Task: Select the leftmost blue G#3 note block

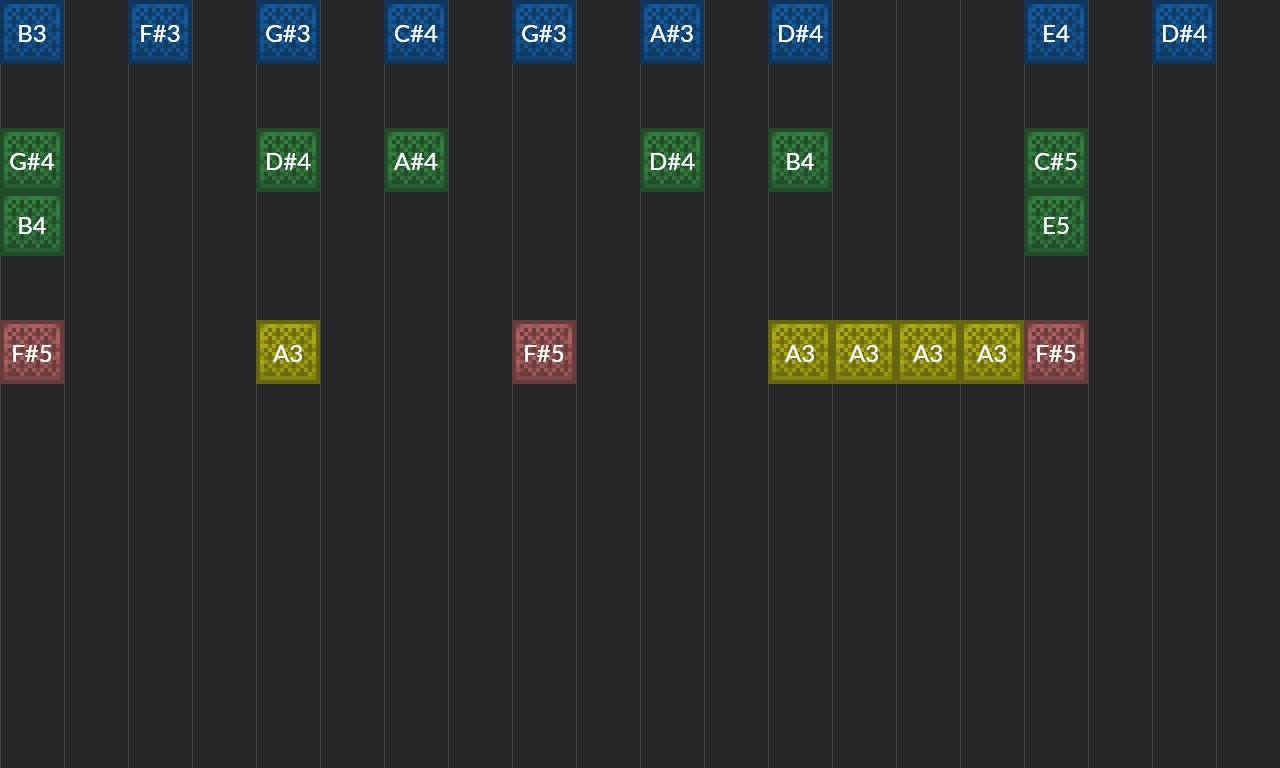Action: [288, 32]
